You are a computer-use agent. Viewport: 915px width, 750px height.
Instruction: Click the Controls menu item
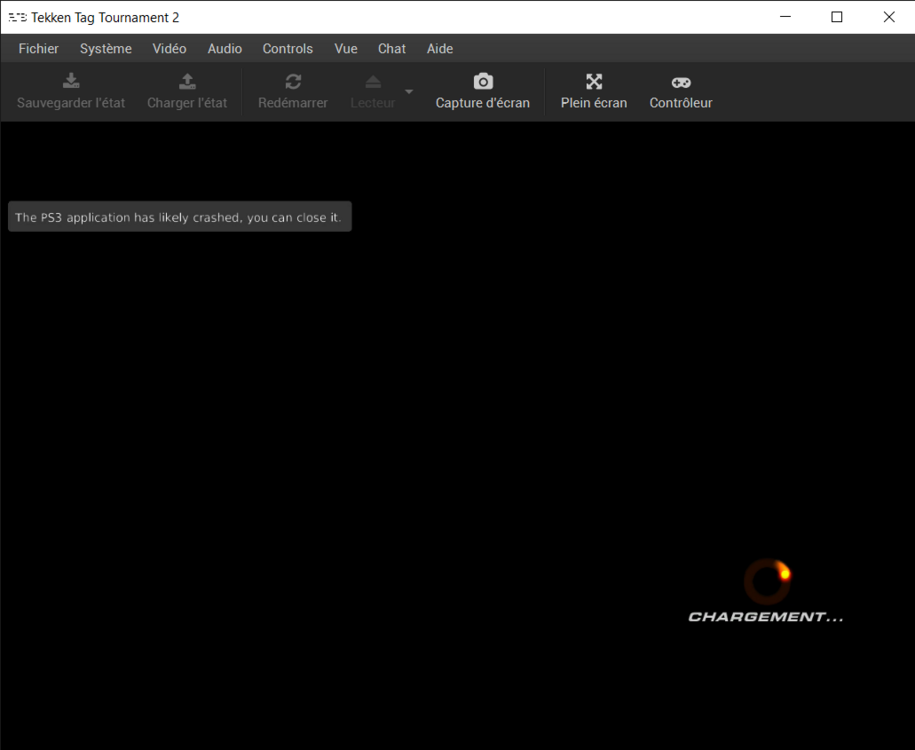coord(287,48)
